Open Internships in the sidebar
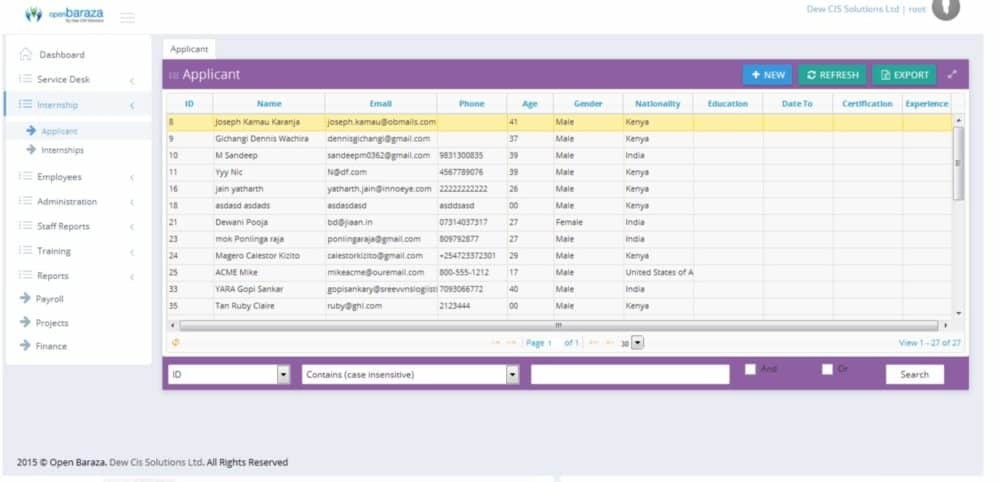The height and width of the screenshot is (482, 1000). [x=62, y=150]
